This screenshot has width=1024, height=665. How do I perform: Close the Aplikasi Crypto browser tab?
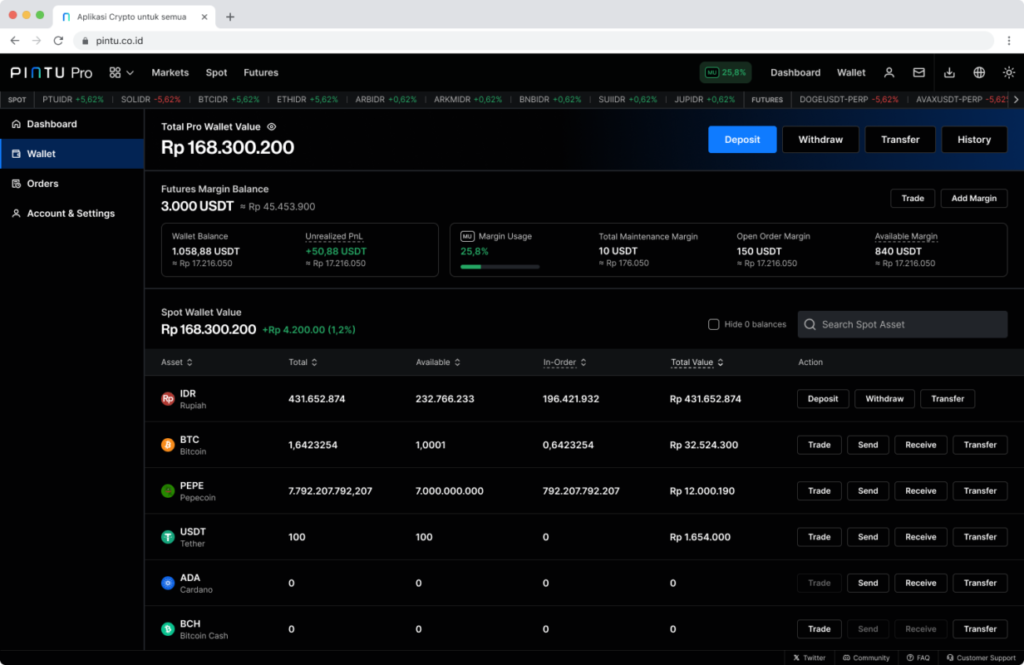point(204,17)
